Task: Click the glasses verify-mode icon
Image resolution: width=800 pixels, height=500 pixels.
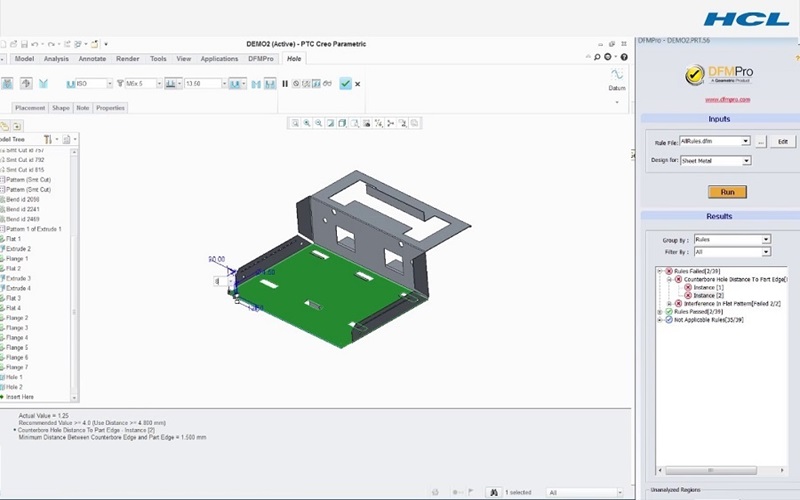Action: 327,84
